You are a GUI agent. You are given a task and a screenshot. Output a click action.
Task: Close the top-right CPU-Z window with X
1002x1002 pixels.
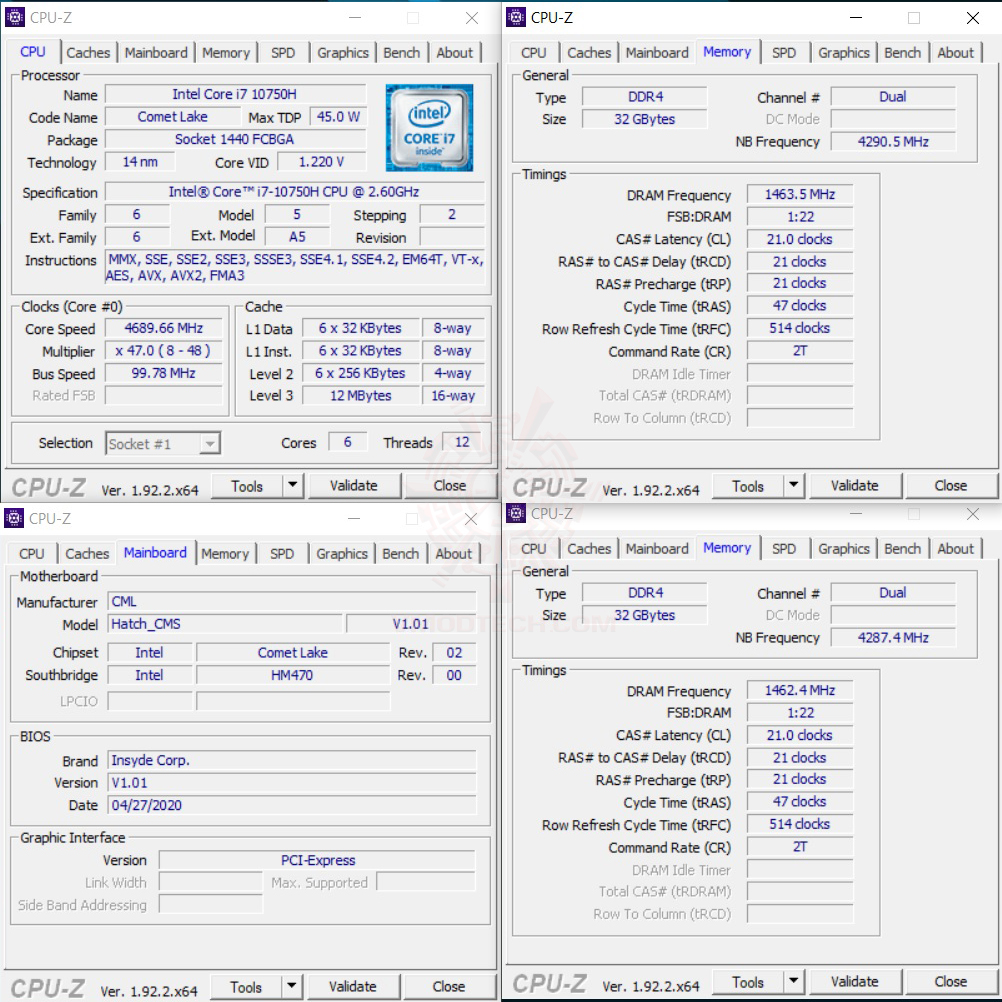point(973,18)
